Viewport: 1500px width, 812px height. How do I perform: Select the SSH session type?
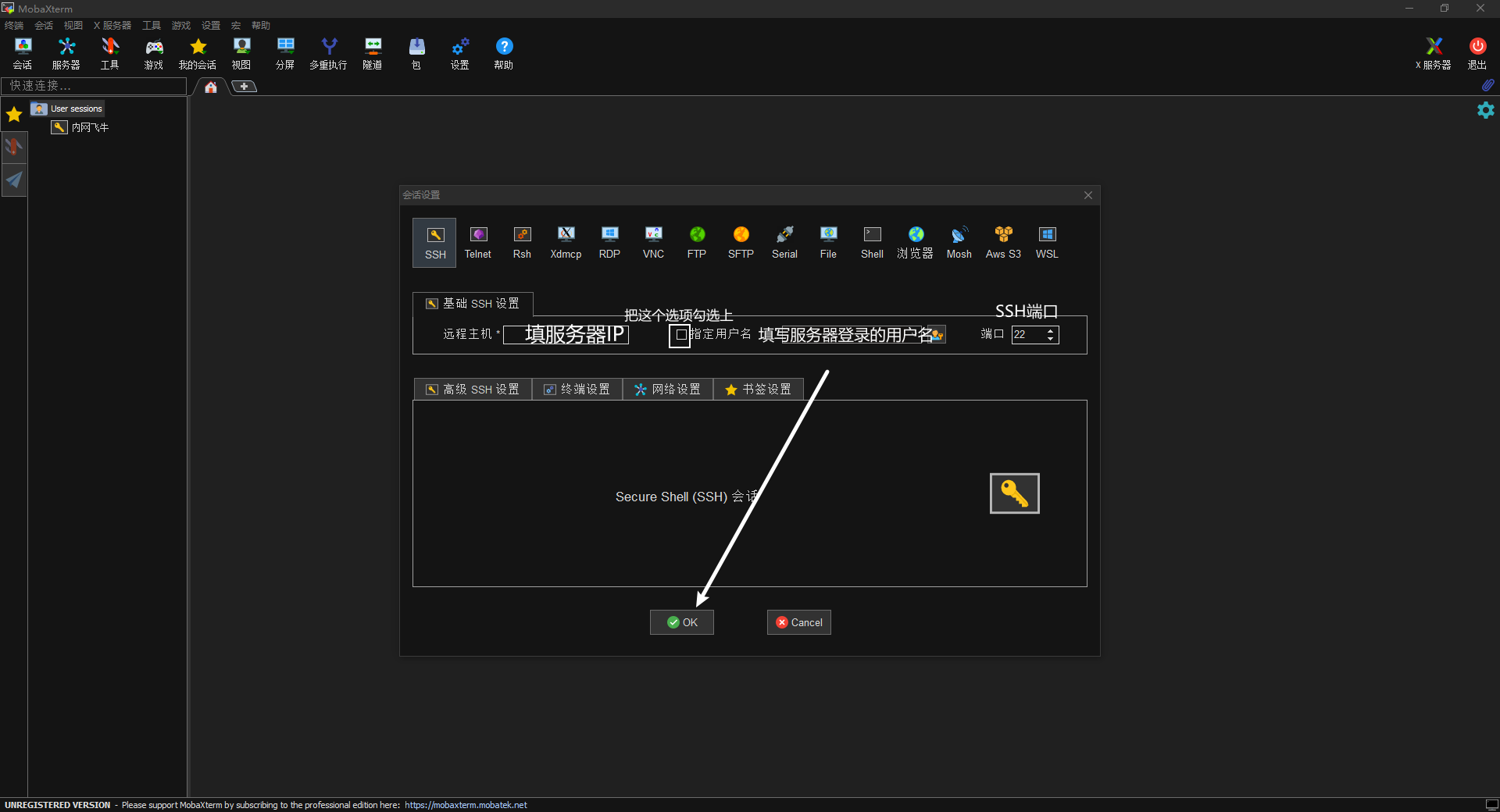[x=435, y=243]
